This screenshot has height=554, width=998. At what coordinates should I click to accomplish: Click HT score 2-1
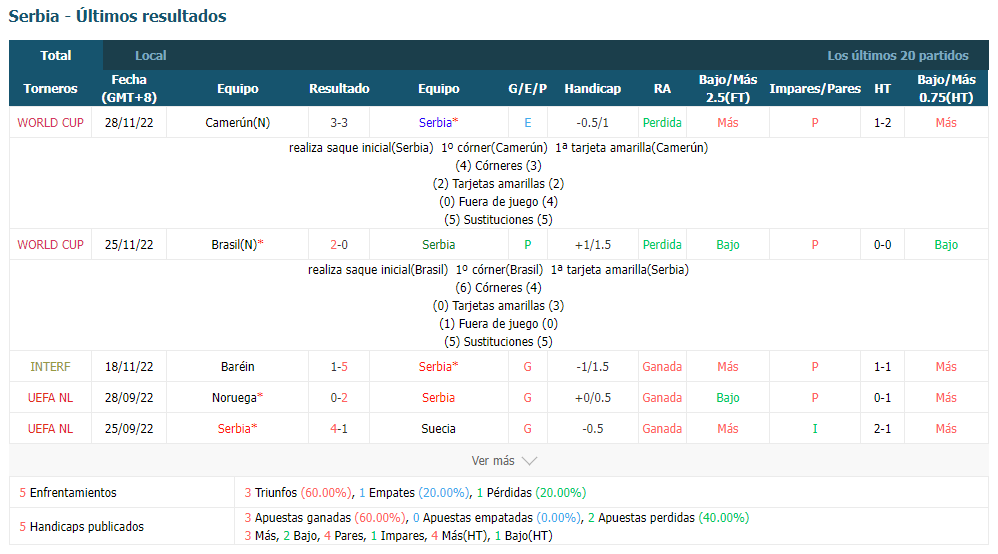tap(882, 429)
